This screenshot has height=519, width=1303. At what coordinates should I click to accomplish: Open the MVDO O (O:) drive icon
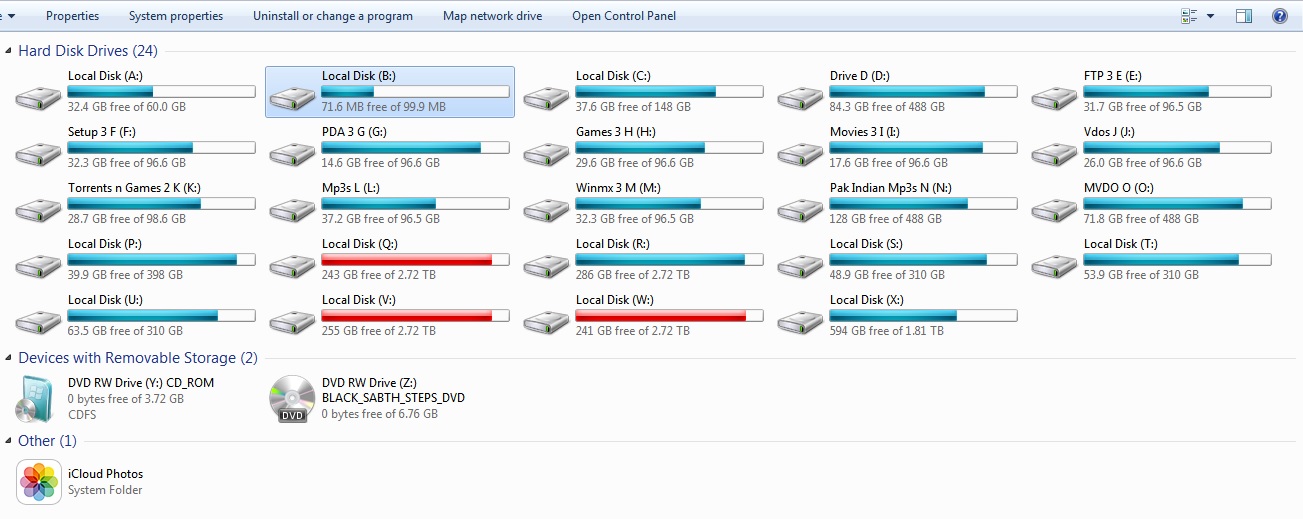(x=1054, y=210)
